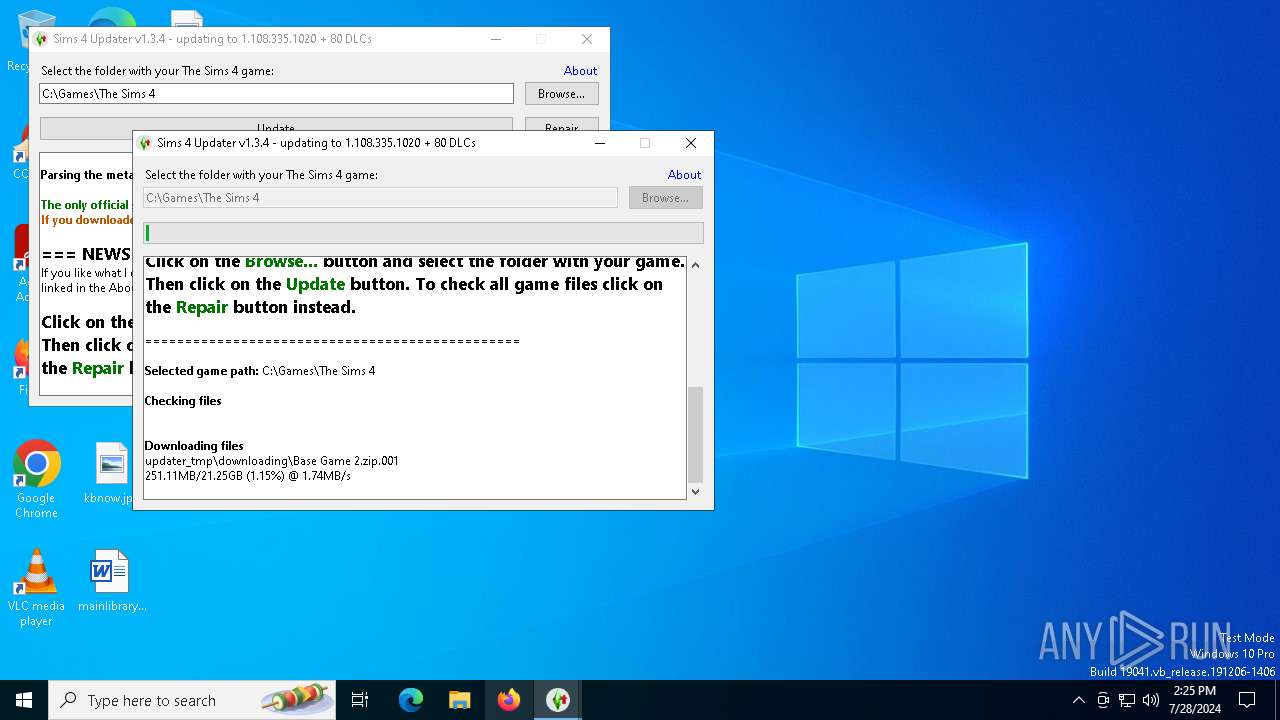Click the Sims 4 Updater taskbar icon
Screen dimensions: 1280x720
pyautogui.click(x=558, y=700)
